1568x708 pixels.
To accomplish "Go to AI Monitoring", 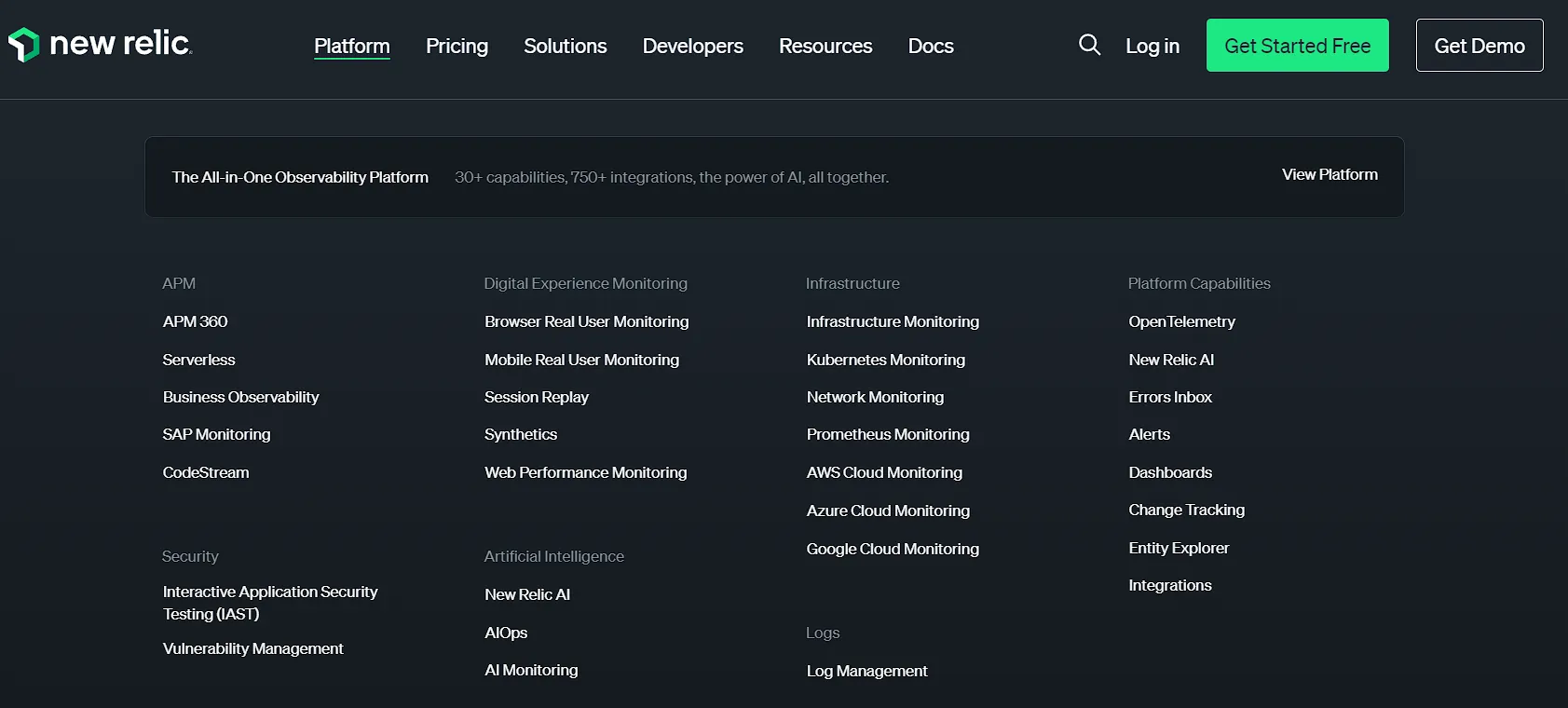I will point(531,670).
